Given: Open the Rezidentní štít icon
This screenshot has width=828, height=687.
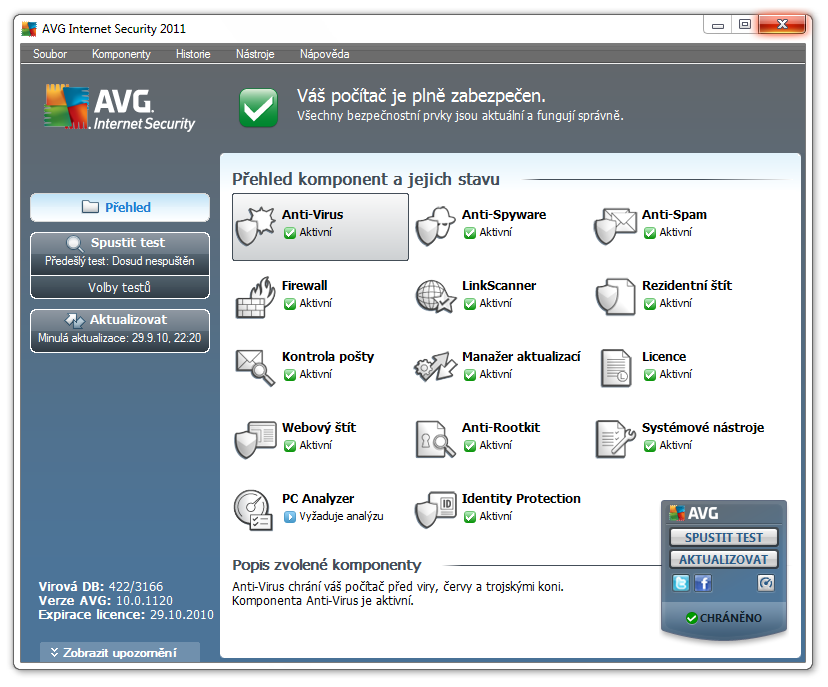Looking at the screenshot, I should tap(615, 297).
